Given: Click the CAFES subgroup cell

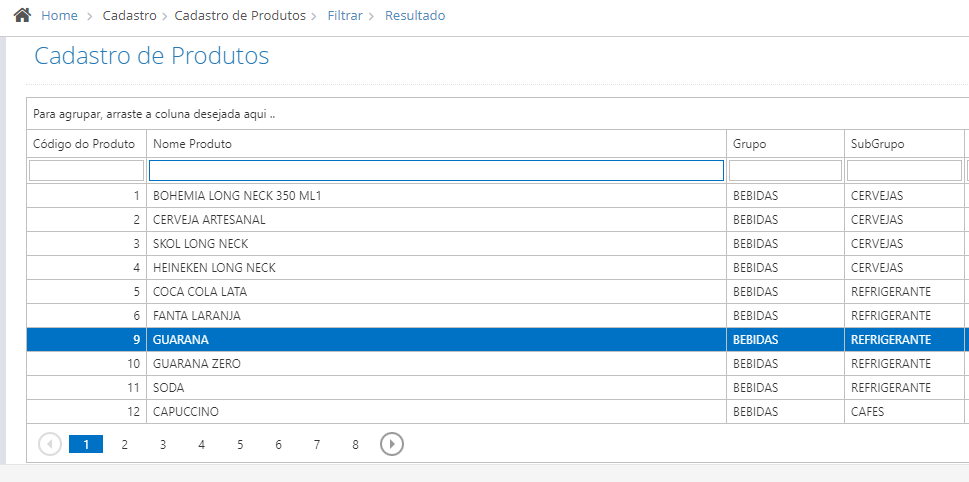Looking at the screenshot, I should pyautogui.click(x=904, y=412).
